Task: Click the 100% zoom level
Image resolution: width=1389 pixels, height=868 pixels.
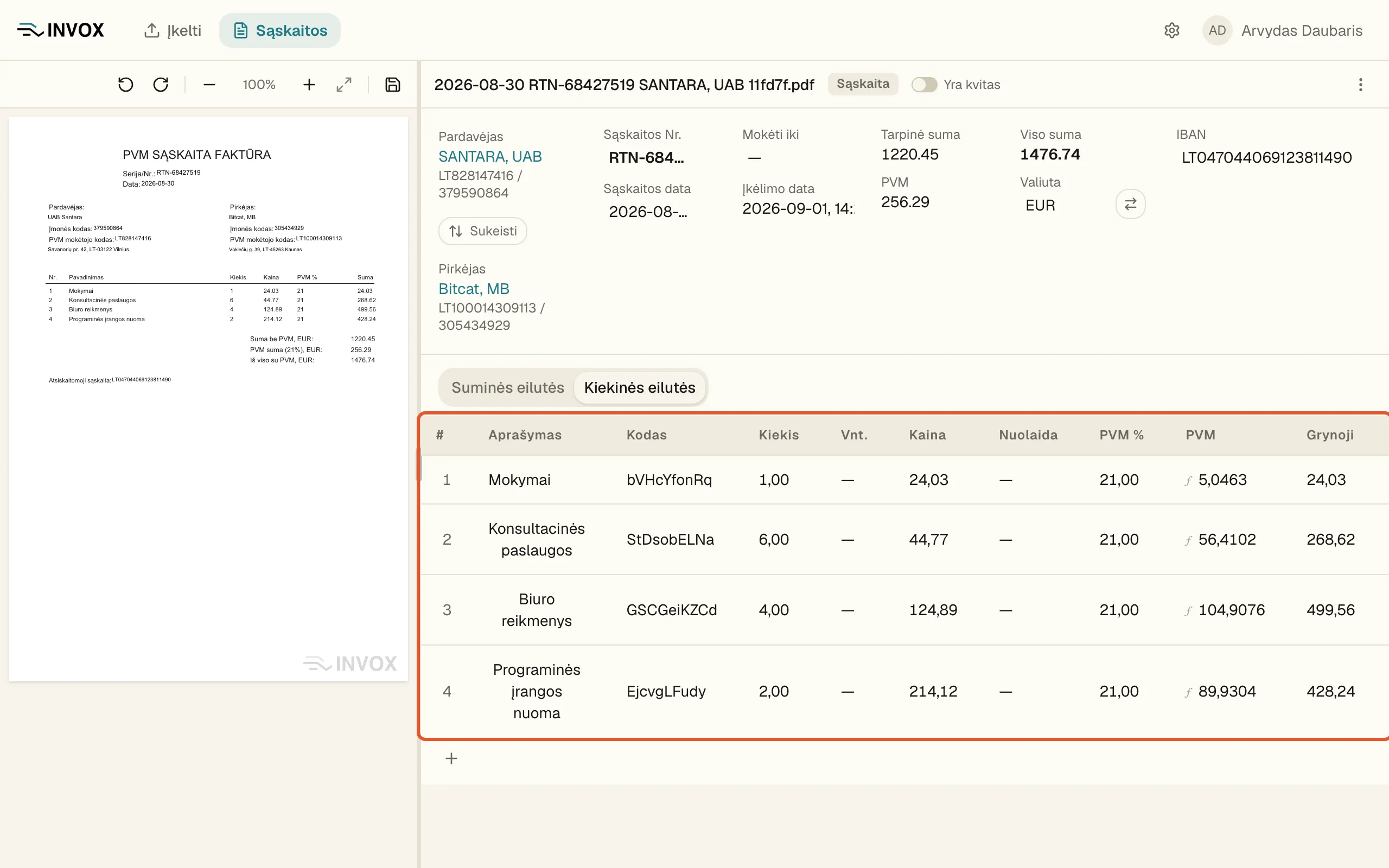Action: [x=259, y=85]
